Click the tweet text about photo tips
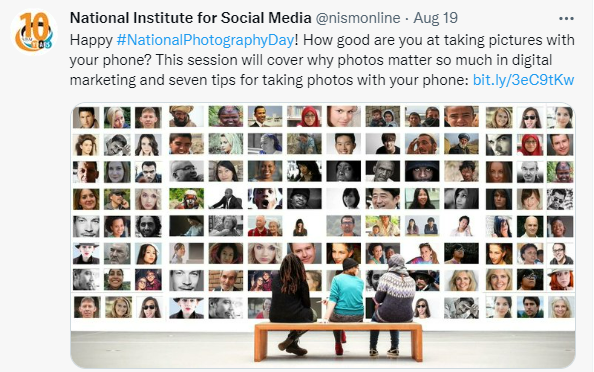This screenshot has height=372, width=594. [x=322, y=60]
